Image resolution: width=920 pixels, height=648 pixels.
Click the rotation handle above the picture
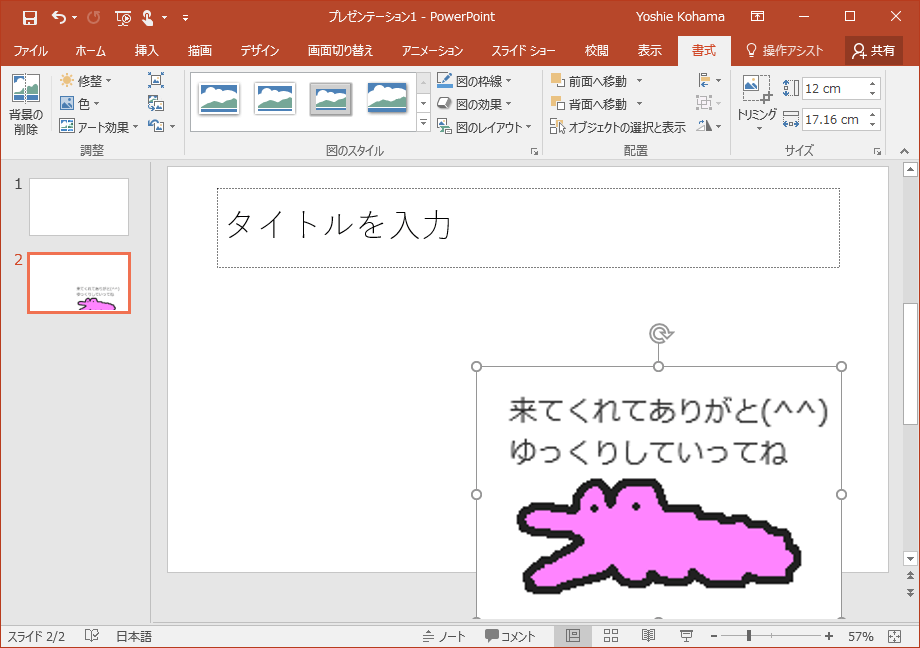click(661, 333)
